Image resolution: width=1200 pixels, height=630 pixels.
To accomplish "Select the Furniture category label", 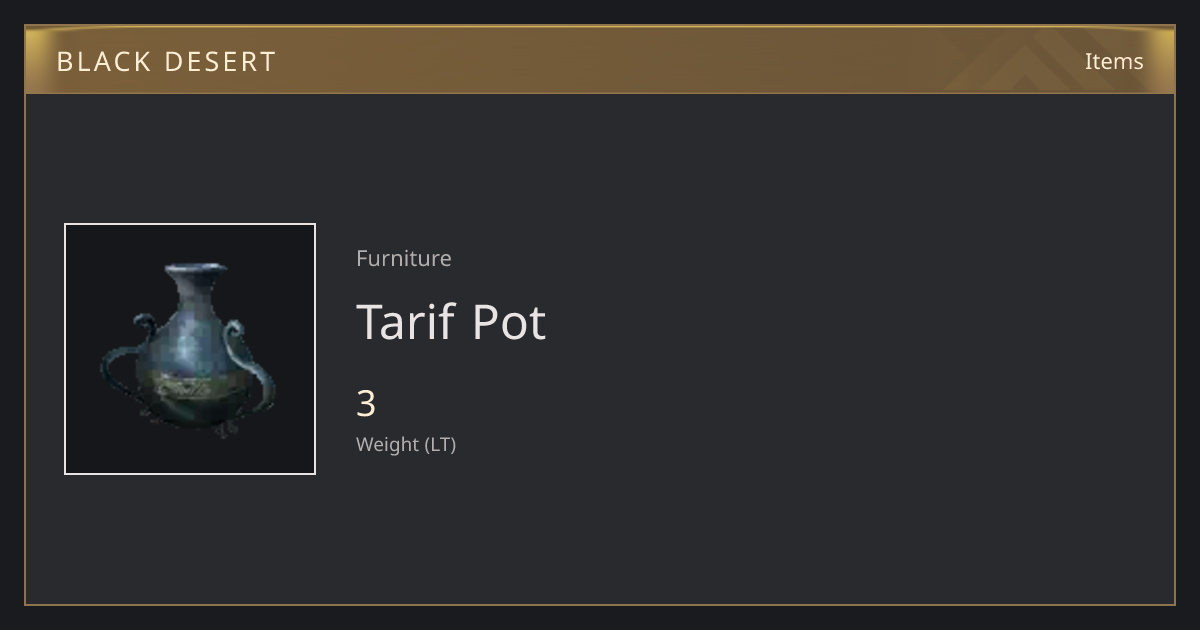I will pos(404,258).
